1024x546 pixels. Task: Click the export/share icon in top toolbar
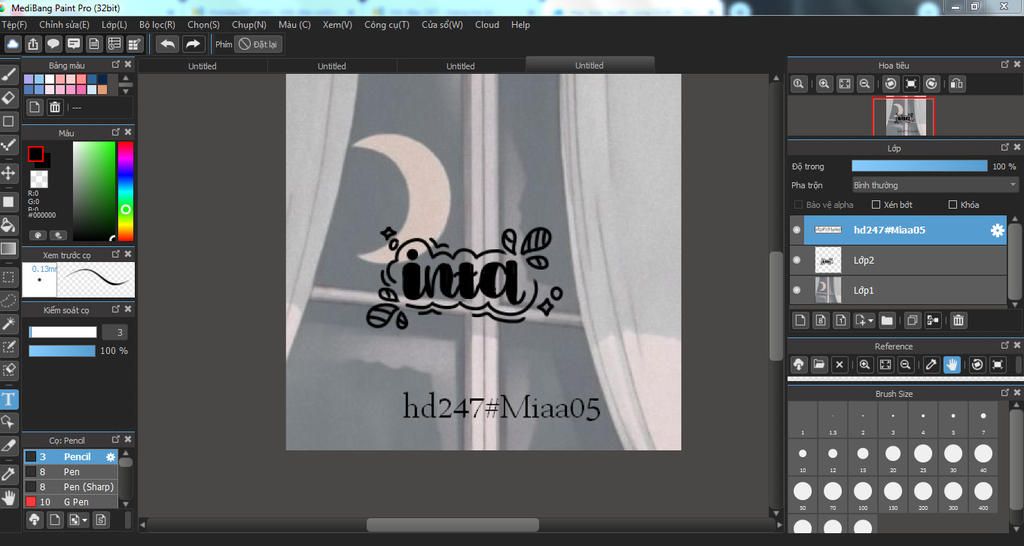tap(33, 44)
